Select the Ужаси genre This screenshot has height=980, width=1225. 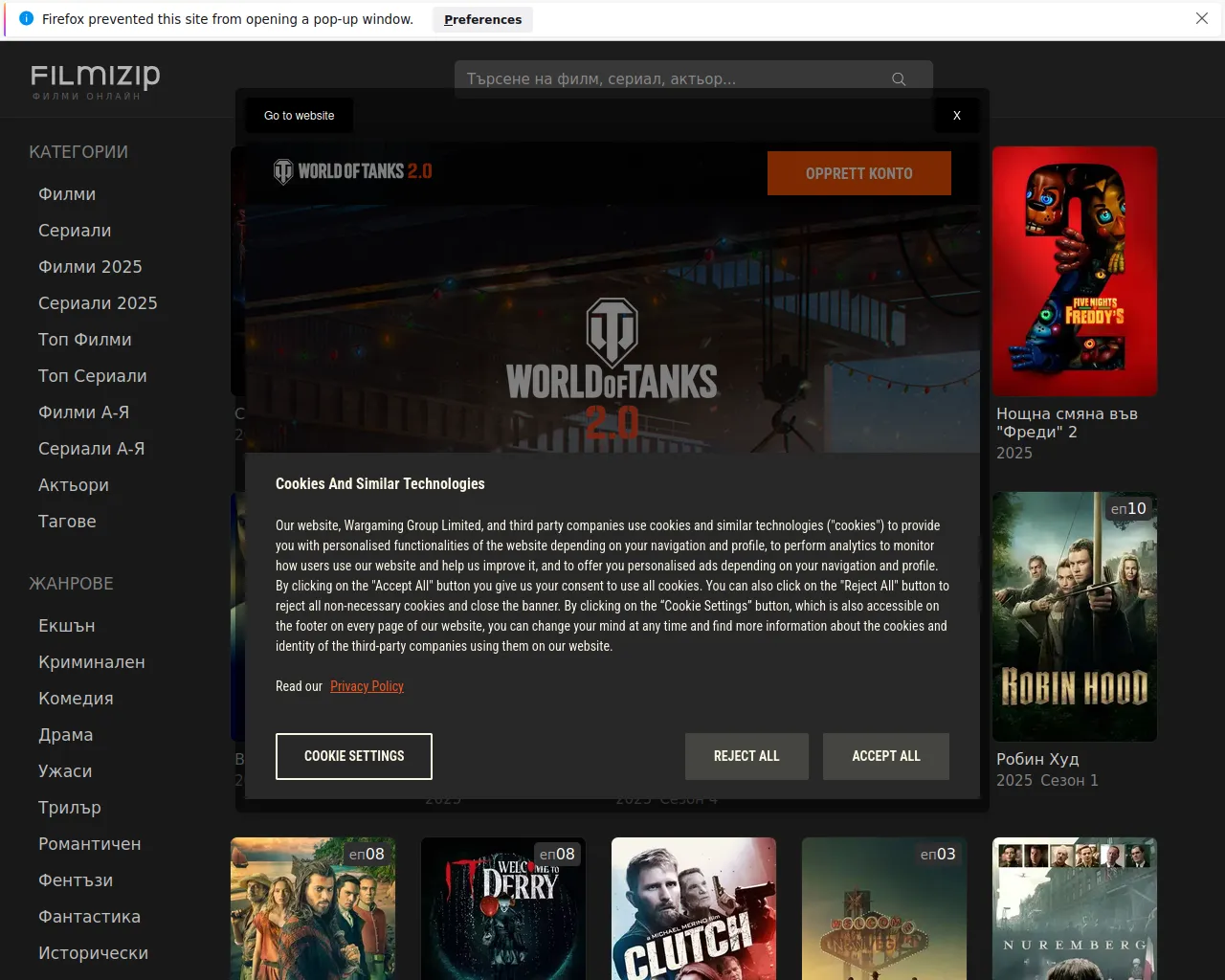[x=65, y=771]
